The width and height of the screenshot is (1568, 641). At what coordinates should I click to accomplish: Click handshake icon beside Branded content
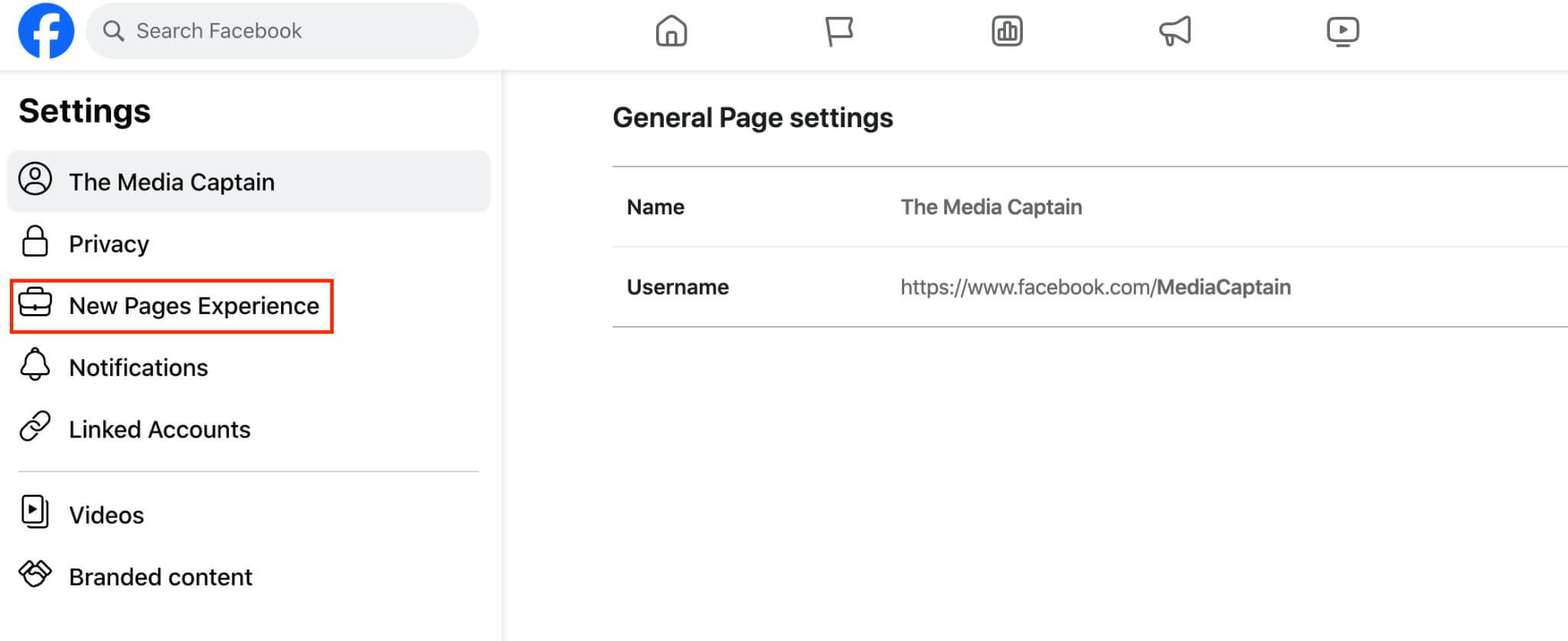click(x=35, y=574)
